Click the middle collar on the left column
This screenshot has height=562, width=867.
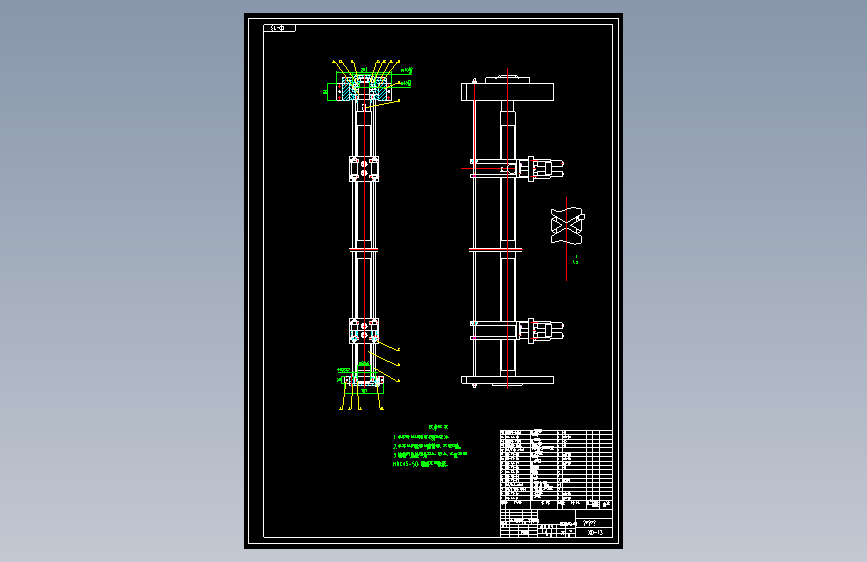click(x=364, y=250)
